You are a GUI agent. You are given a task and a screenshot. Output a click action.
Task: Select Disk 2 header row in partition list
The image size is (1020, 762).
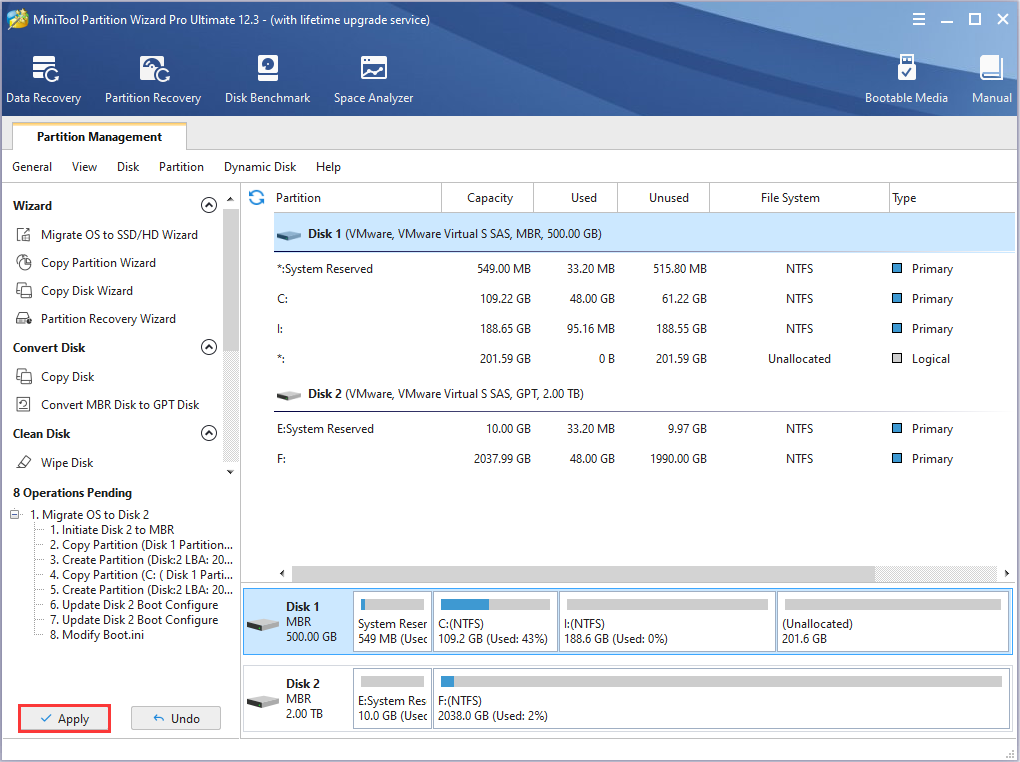click(x=644, y=394)
